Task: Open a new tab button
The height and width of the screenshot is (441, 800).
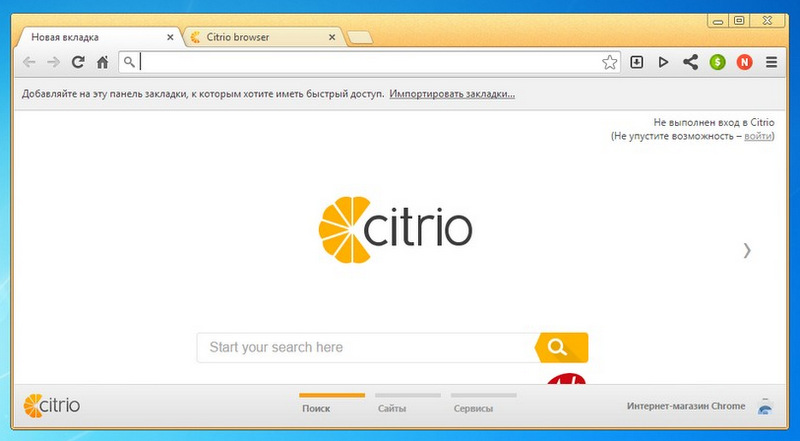Action: (x=360, y=38)
